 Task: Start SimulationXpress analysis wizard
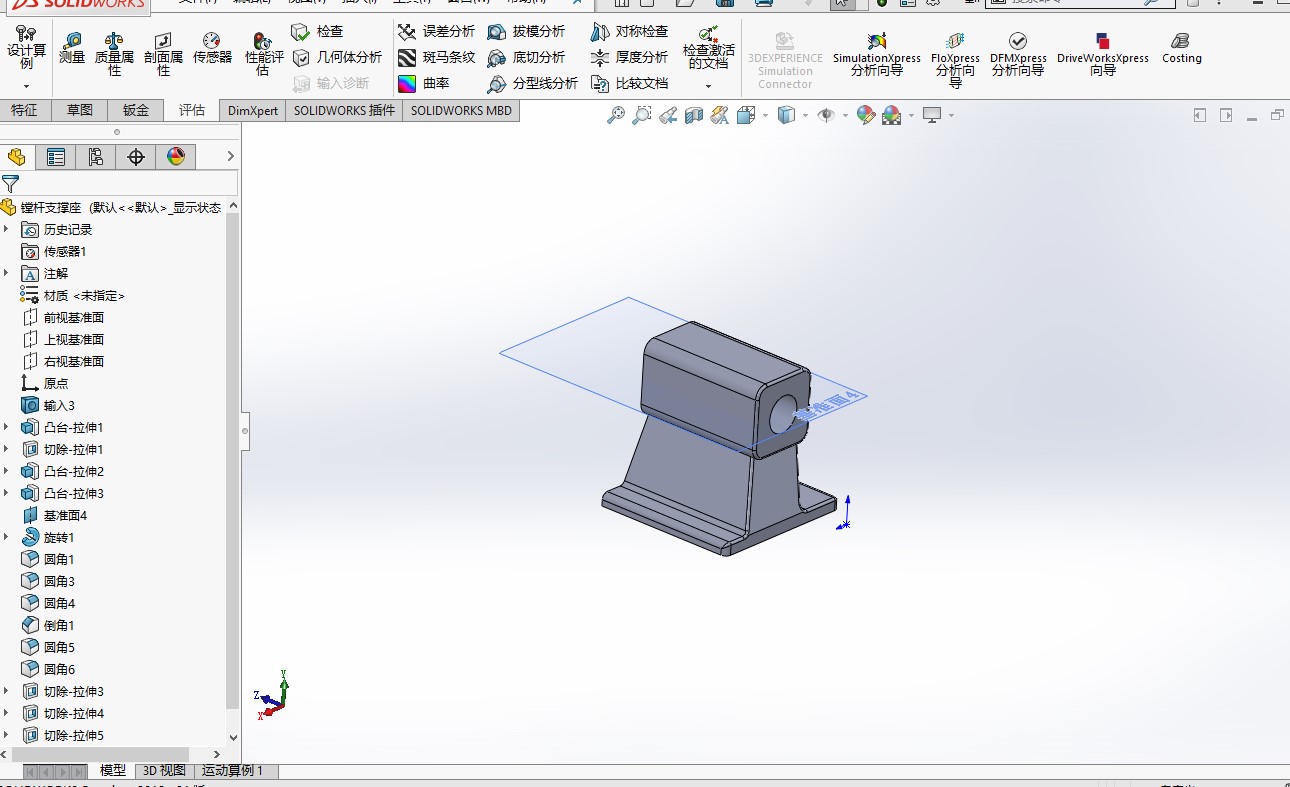coord(877,54)
